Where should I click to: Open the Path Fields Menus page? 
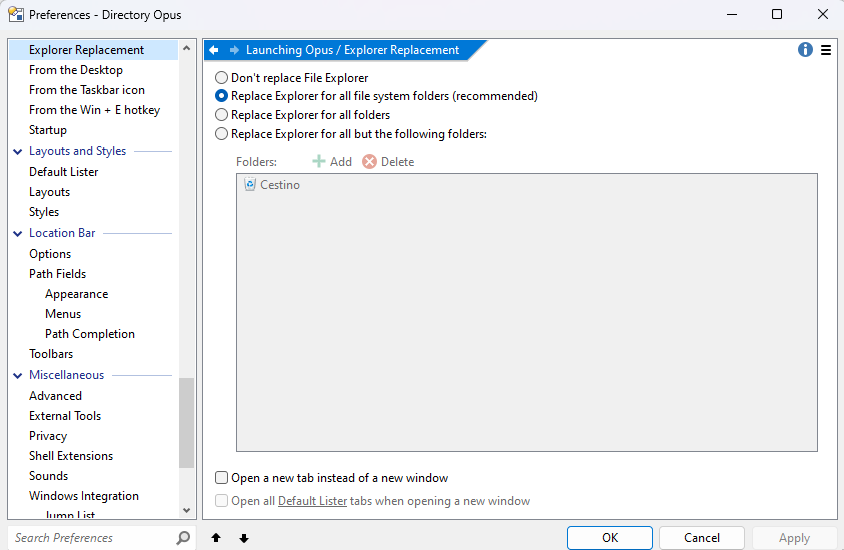pos(63,314)
